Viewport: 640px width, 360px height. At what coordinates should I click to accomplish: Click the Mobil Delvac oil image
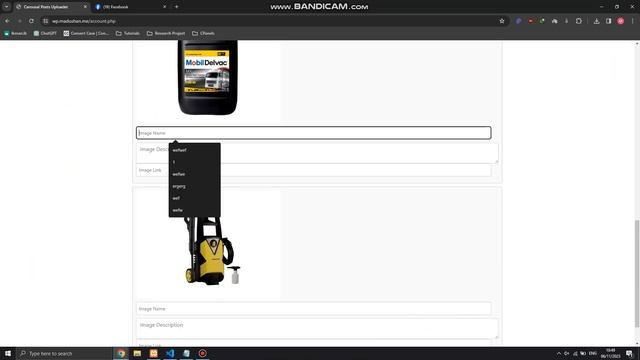(207, 77)
